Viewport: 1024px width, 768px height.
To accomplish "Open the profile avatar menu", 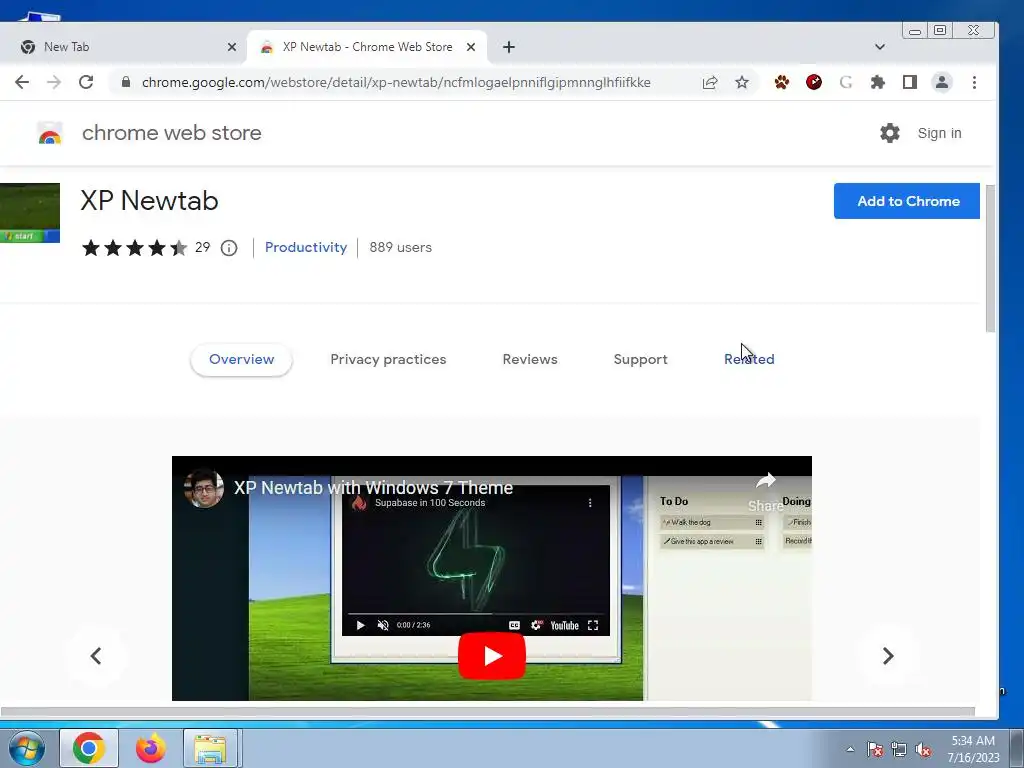I will [942, 82].
